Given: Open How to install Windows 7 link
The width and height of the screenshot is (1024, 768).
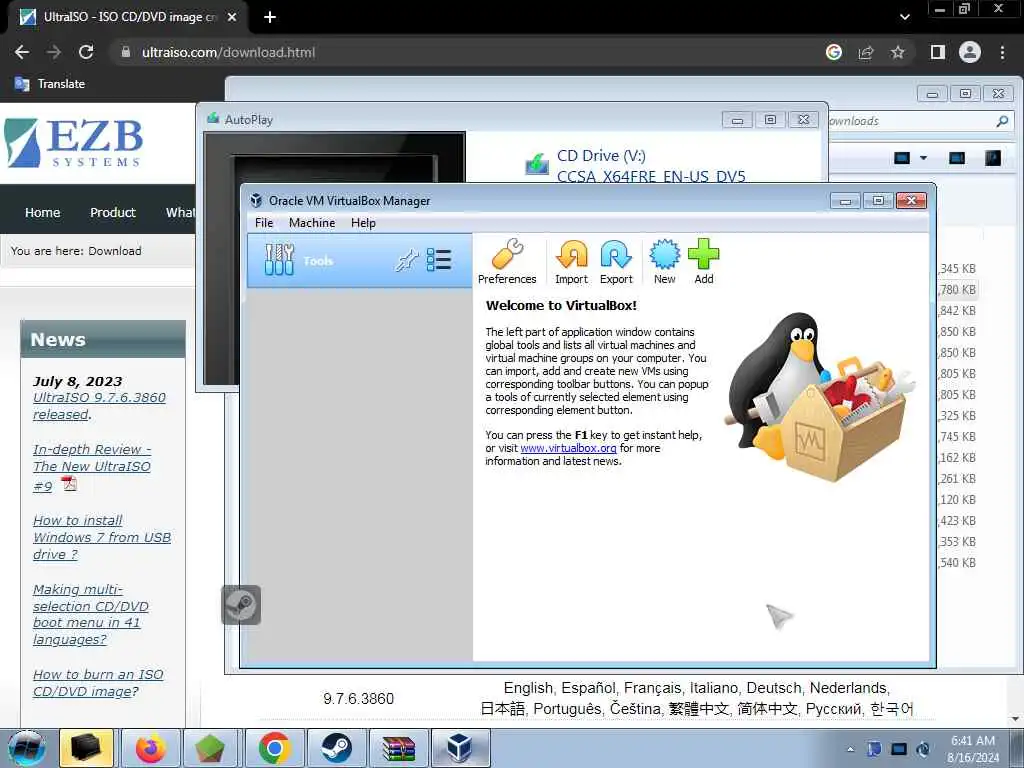Looking at the screenshot, I should point(102,537).
